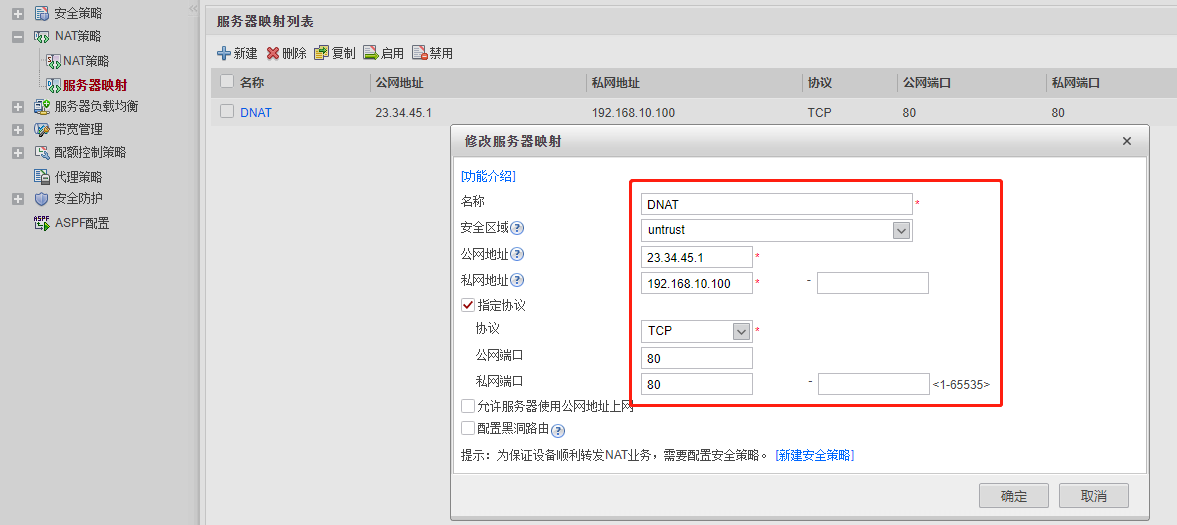This screenshot has width=1177, height=525.
Task: Open help icon next to 配置黑洞路由
Action: click(x=558, y=431)
